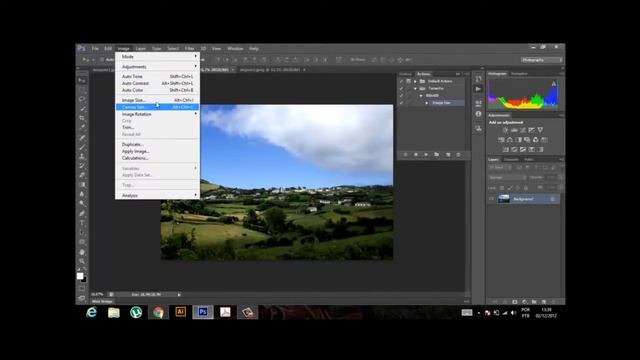
Task: Expand the Image Size action step
Action: (x=427, y=103)
